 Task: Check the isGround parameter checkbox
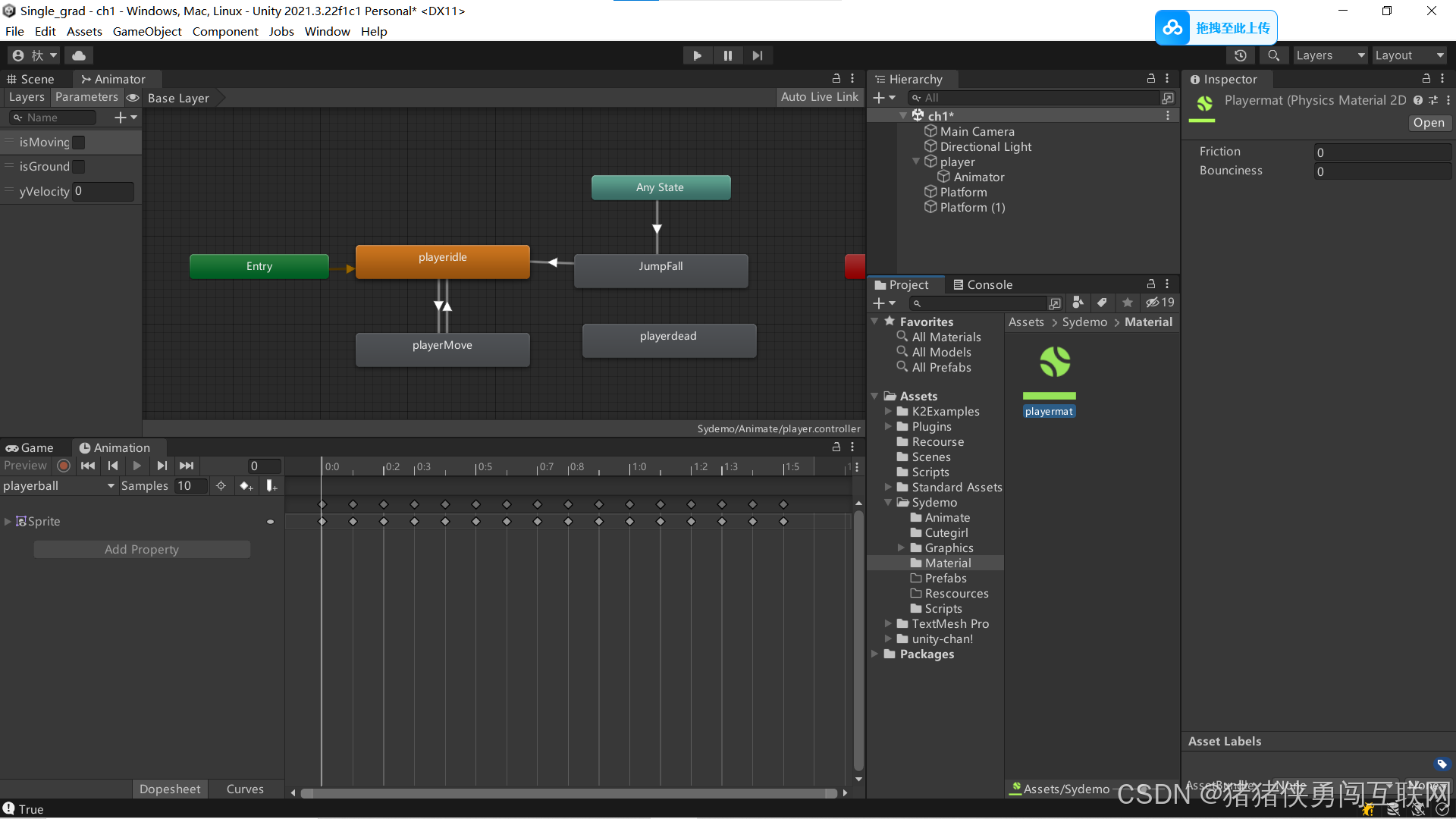[77, 166]
